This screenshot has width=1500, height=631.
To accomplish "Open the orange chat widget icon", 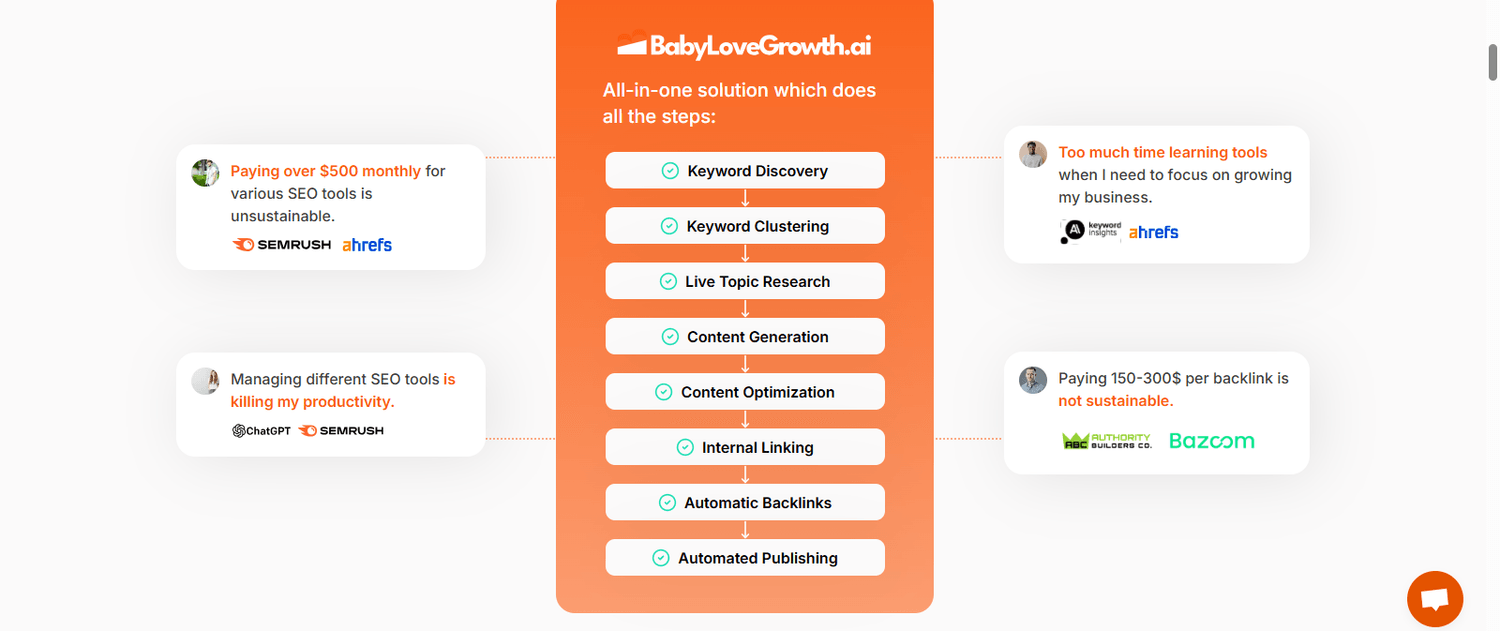I will pyautogui.click(x=1435, y=599).
